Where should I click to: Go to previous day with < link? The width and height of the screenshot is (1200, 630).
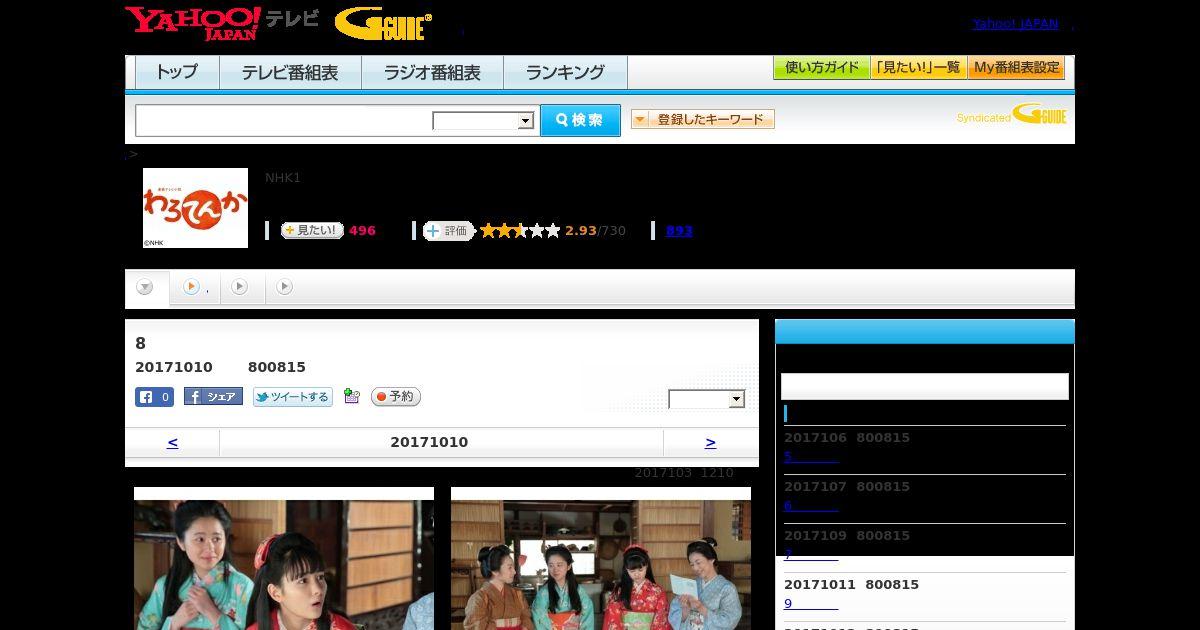point(172,442)
